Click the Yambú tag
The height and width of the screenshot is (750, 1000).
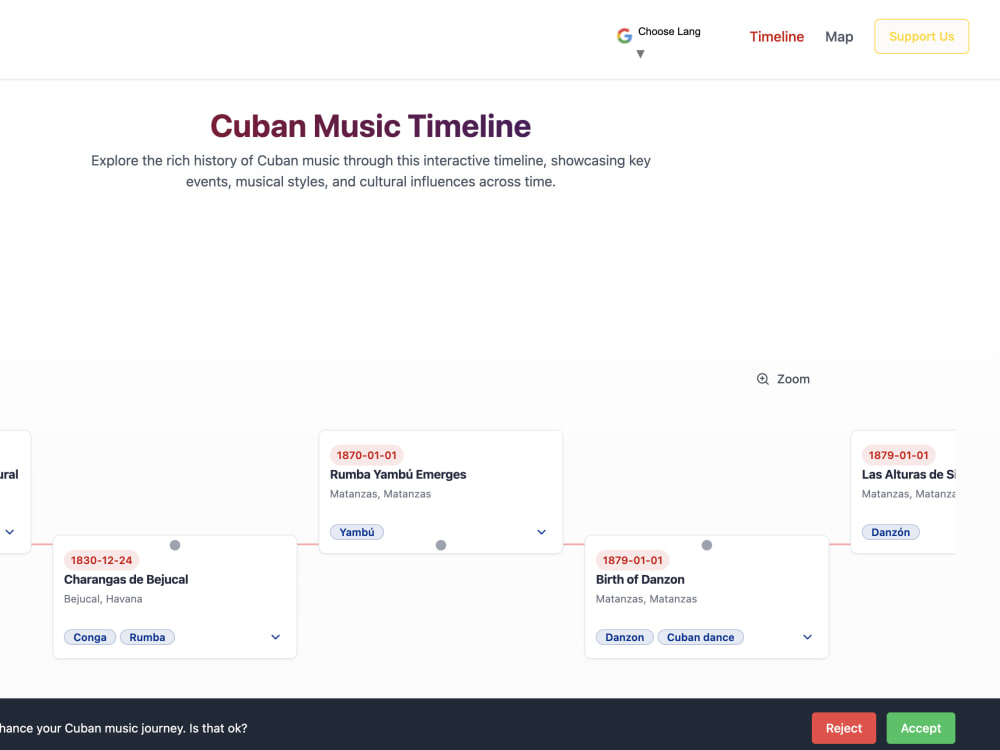pos(357,532)
